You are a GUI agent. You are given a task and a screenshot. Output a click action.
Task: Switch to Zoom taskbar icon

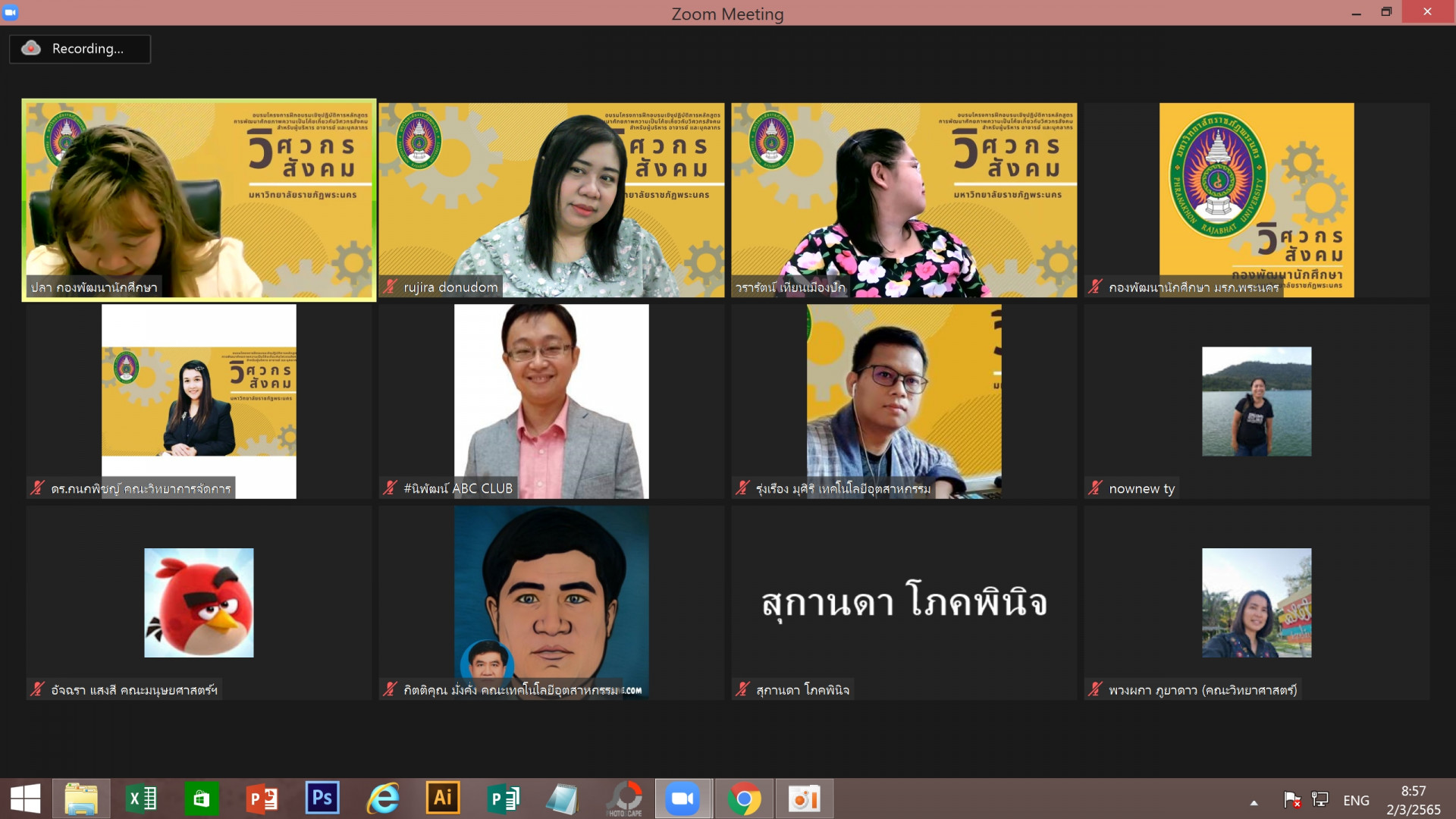coord(683,799)
